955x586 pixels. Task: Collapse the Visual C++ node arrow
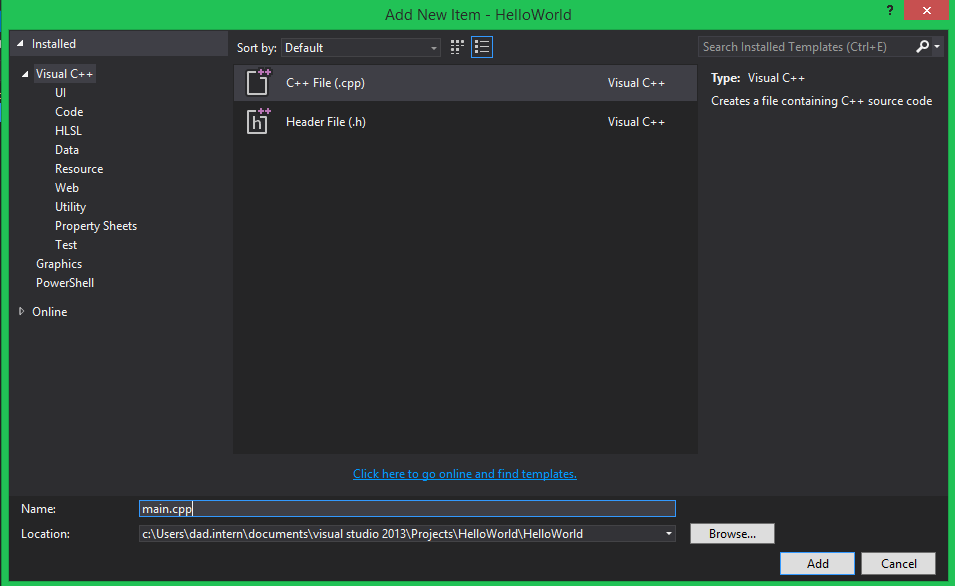click(25, 74)
